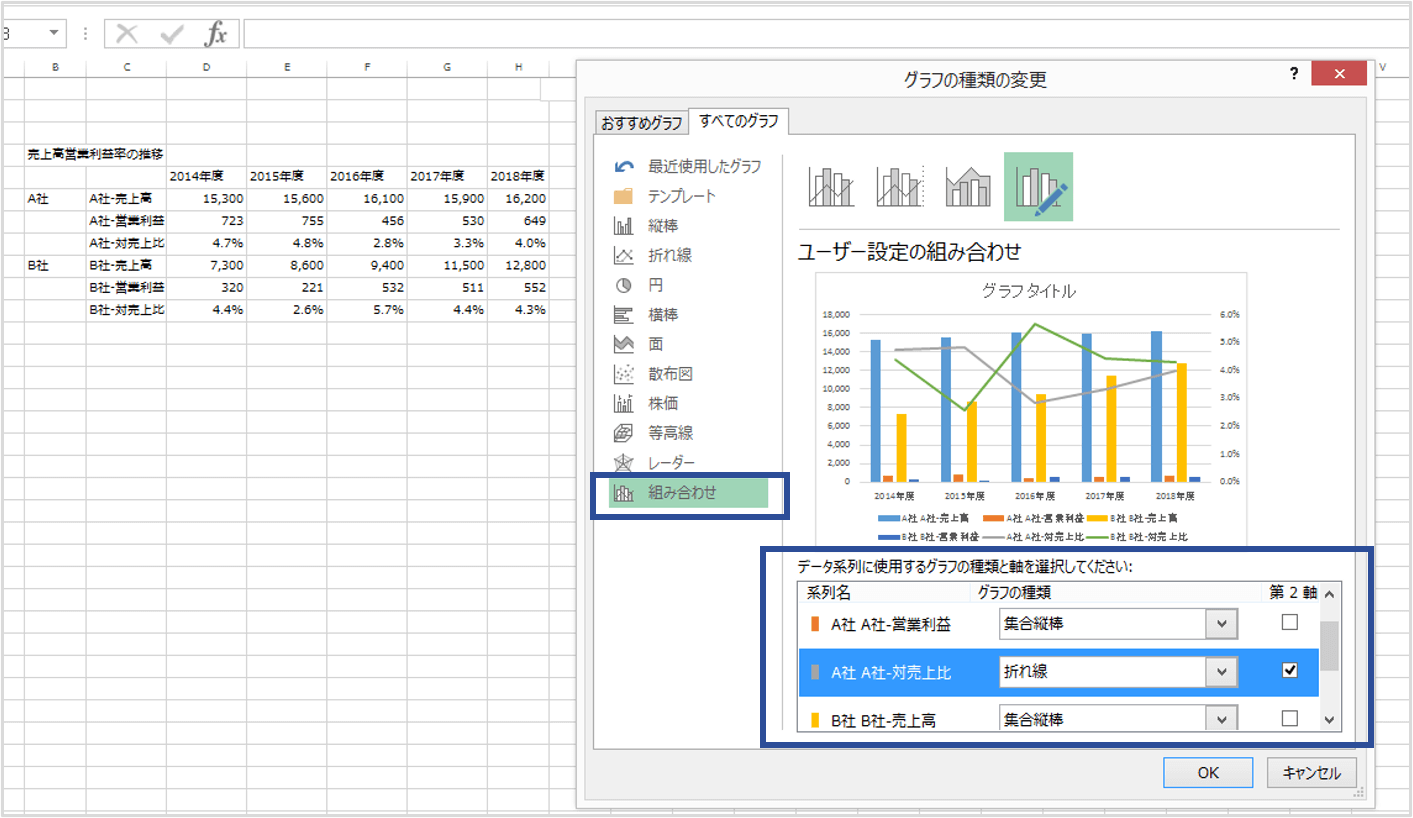This screenshot has width=1413, height=818.
Task: Select clustered column-line on secondary axis icon
Action: (x=899, y=186)
